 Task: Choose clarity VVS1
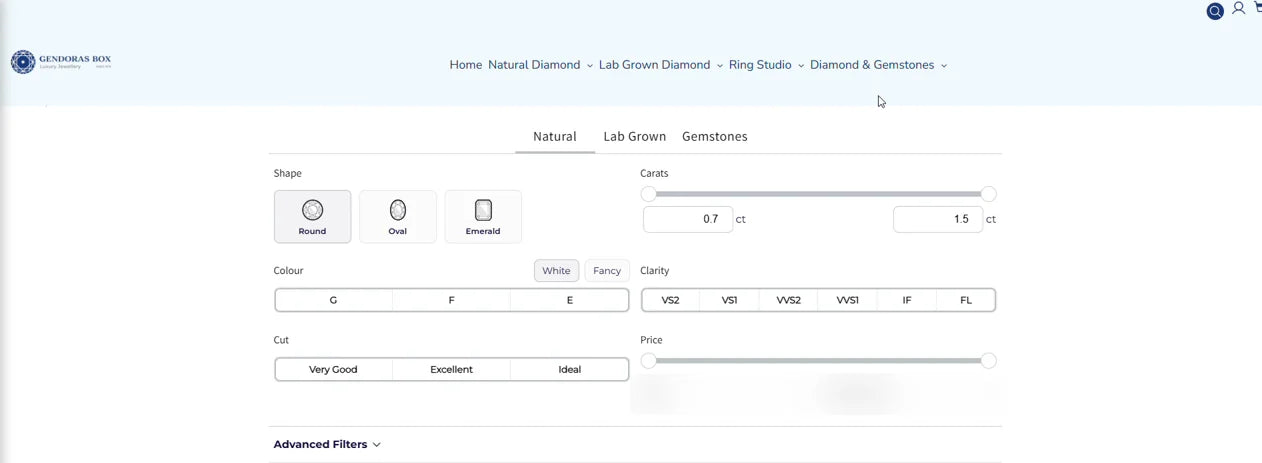point(848,300)
